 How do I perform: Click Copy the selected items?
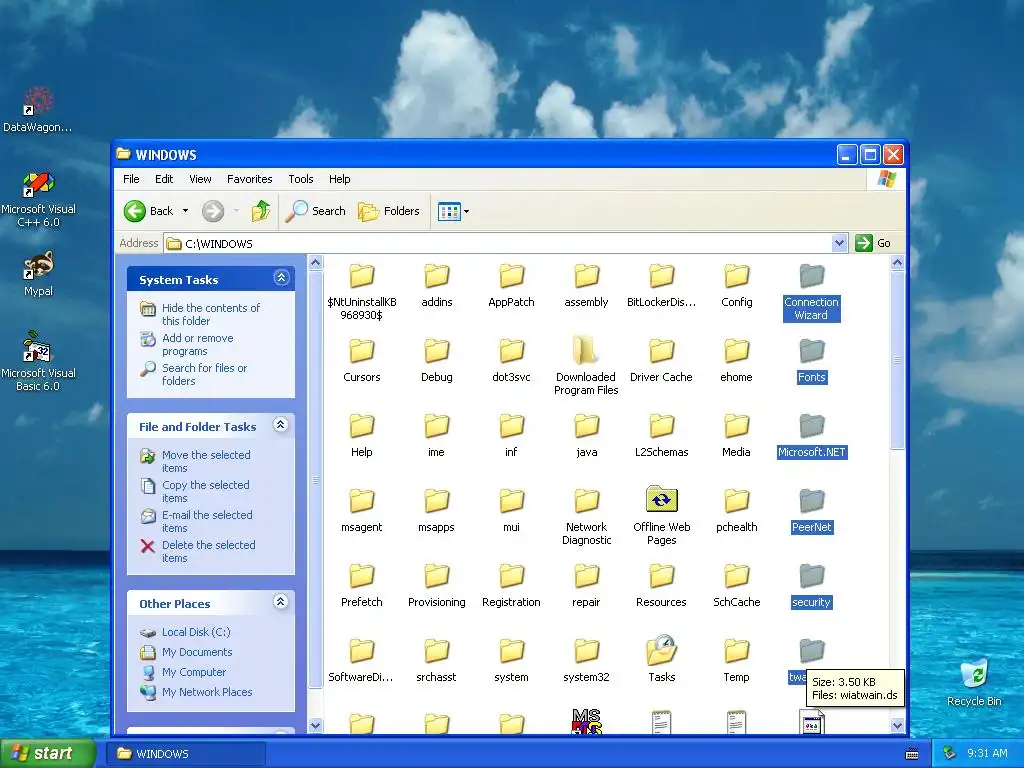coord(206,491)
